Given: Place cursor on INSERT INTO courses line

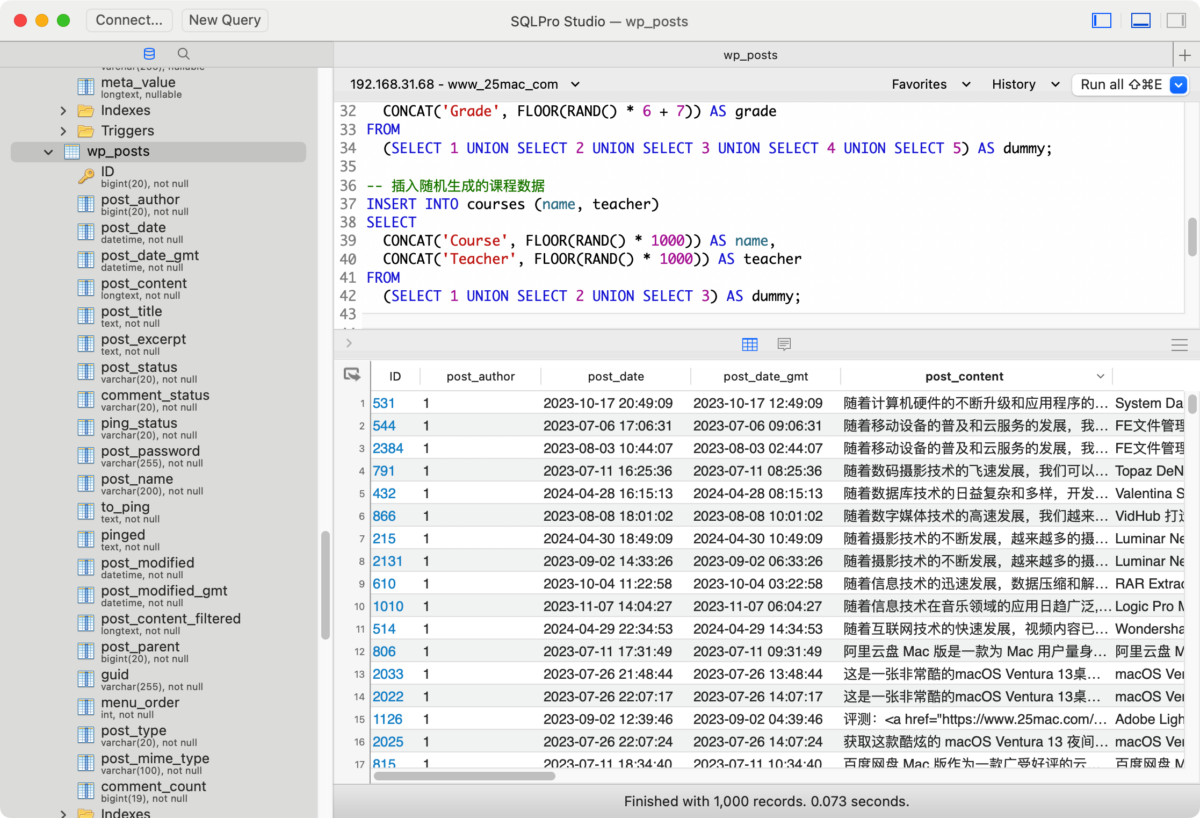Looking at the screenshot, I should pyautogui.click(x=513, y=204).
